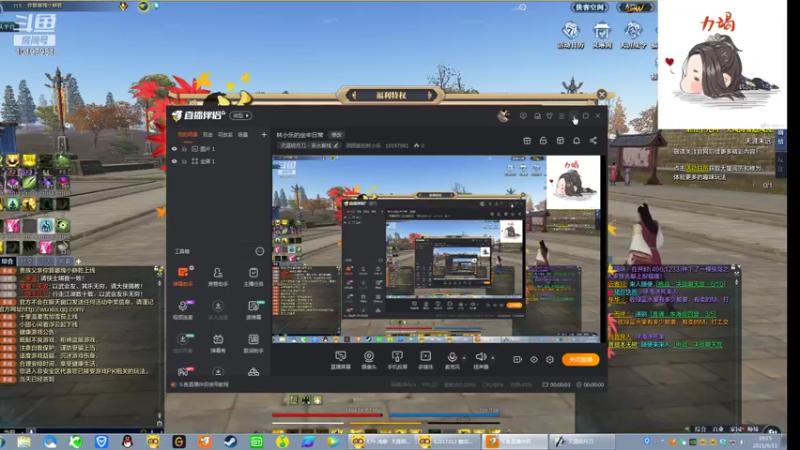Toggle the record button beside preview eye
This screenshot has height=450, width=800.
(517, 360)
